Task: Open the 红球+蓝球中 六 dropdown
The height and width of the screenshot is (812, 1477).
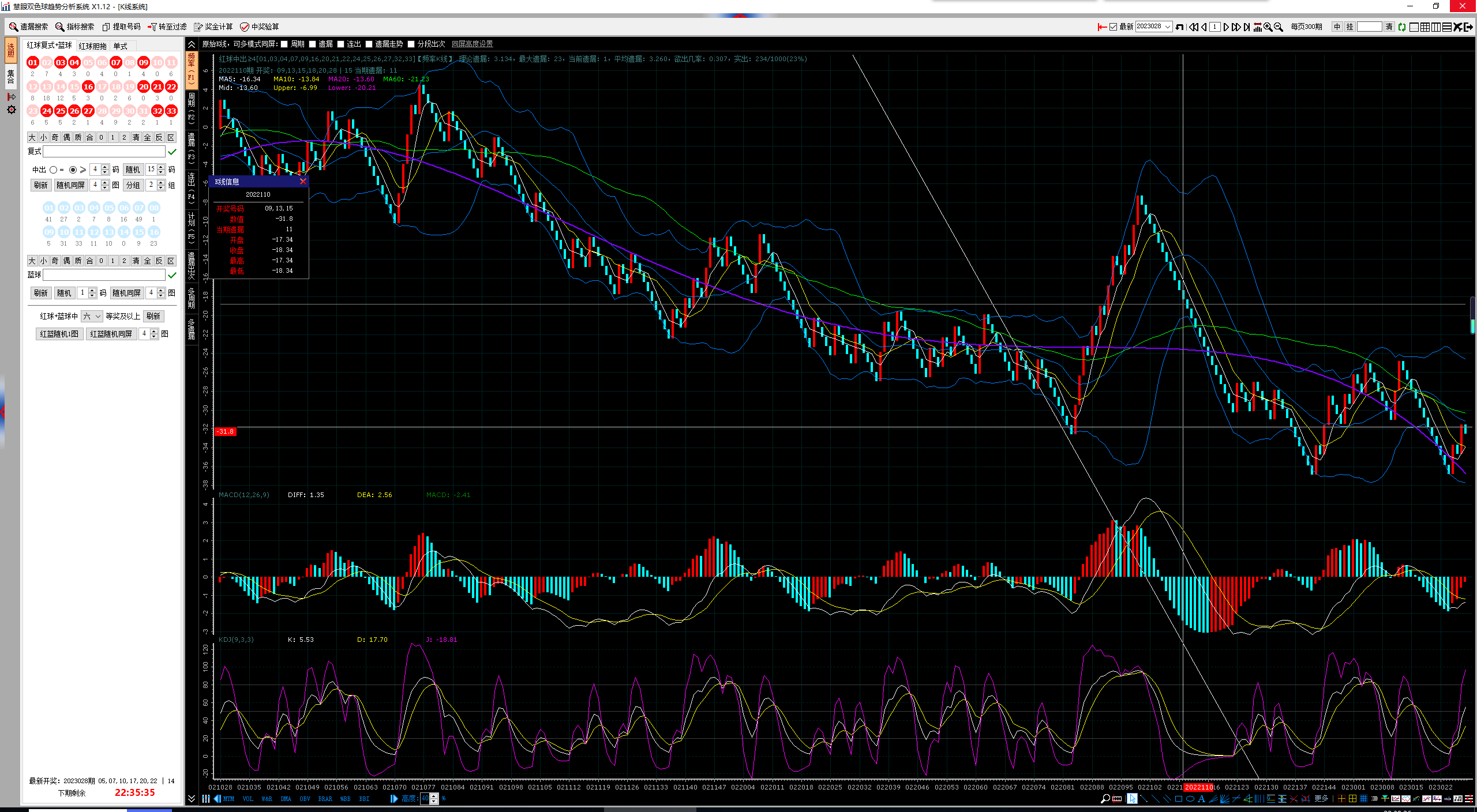Action: pos(92,316)
